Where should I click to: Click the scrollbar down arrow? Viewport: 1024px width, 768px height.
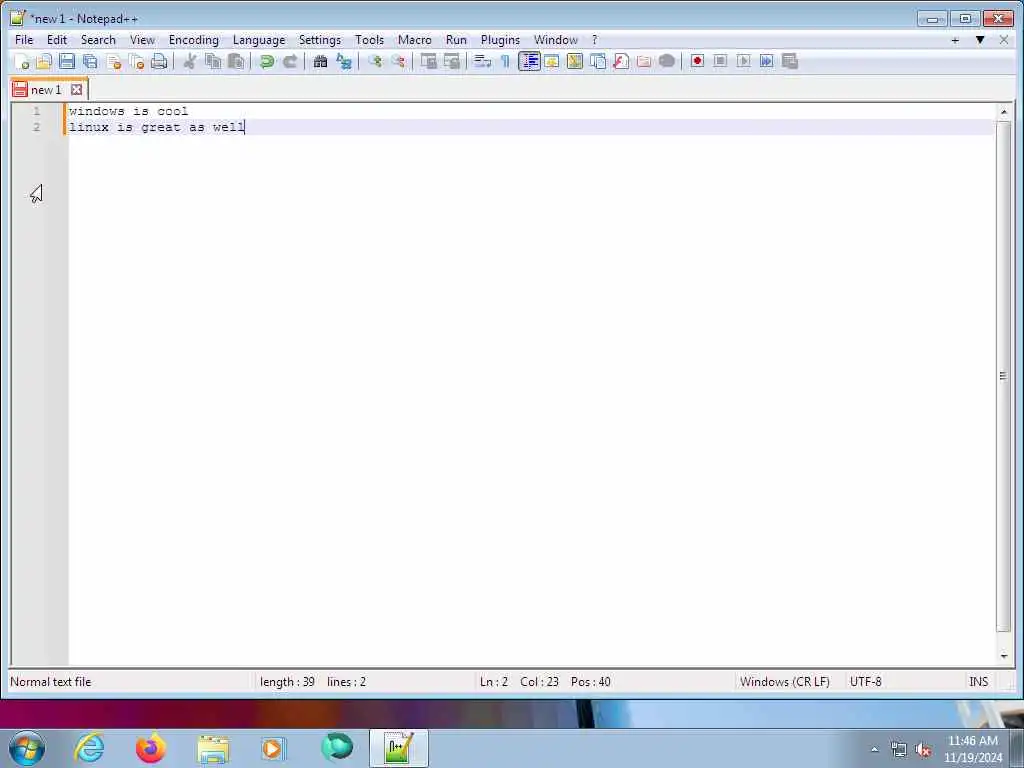tap(1004, 656)
